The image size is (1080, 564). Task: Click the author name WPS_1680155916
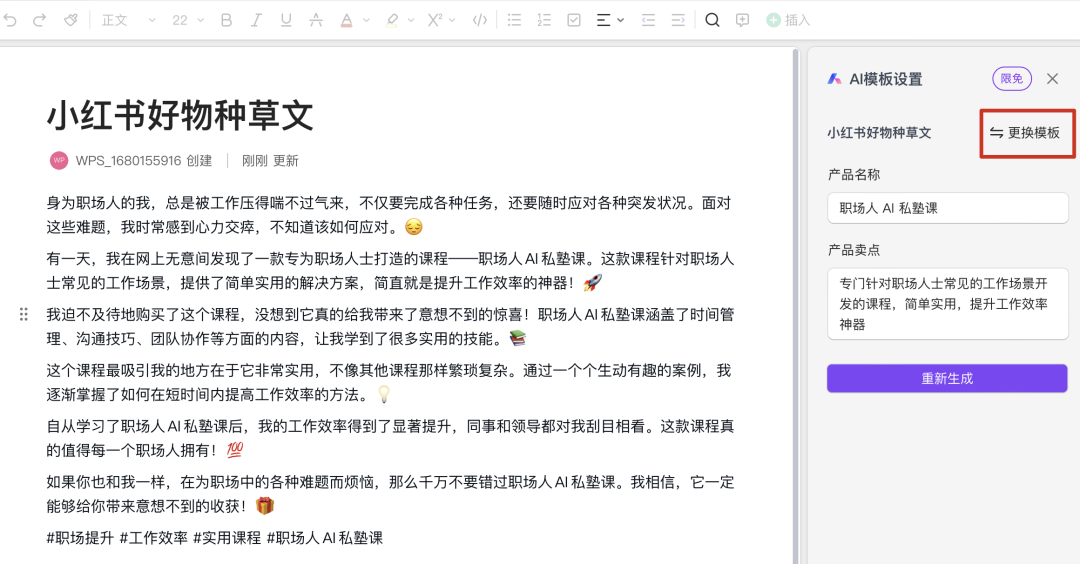pos(129,160)
